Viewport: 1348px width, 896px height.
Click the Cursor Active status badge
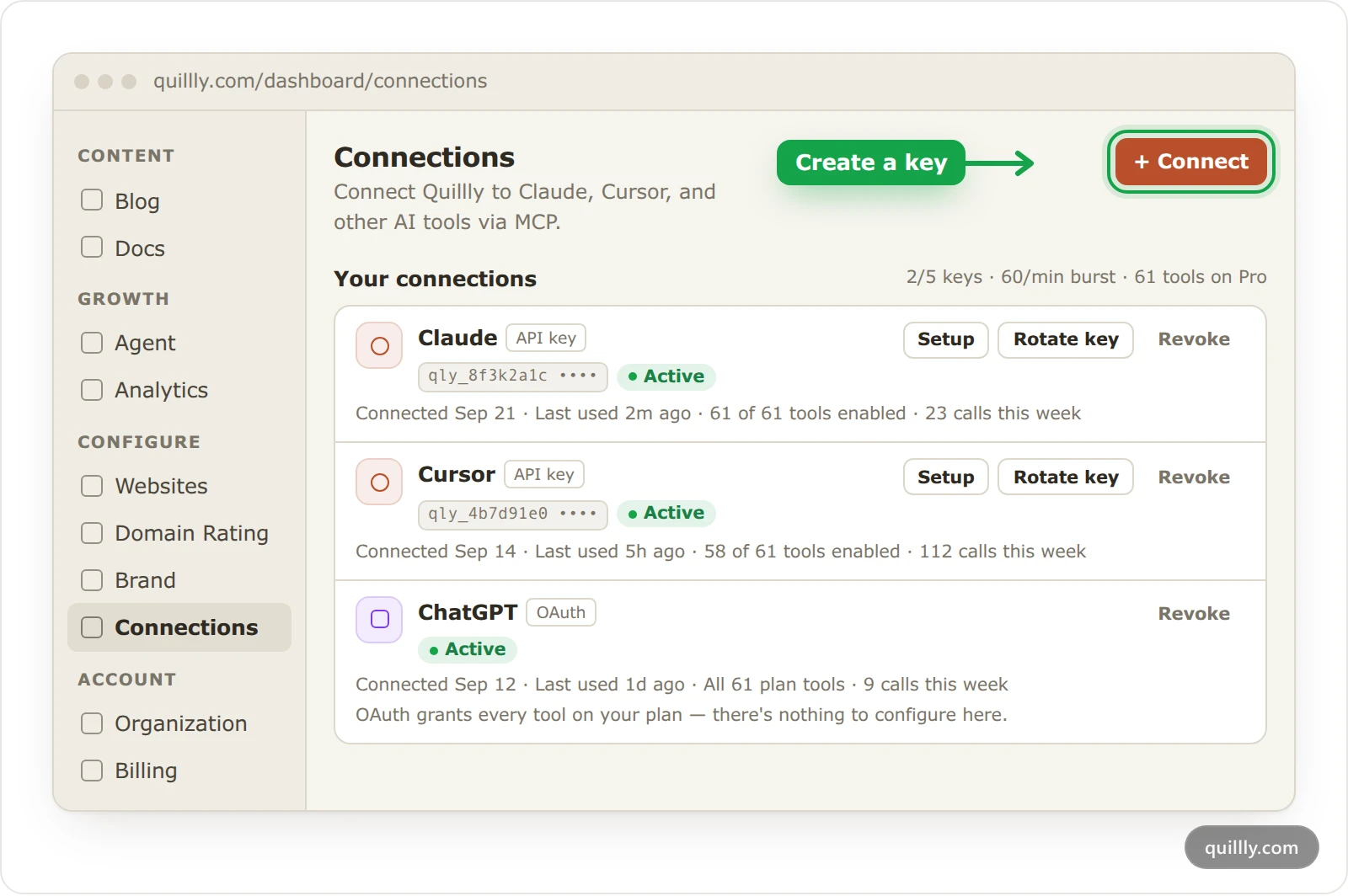tap(666, 513)
